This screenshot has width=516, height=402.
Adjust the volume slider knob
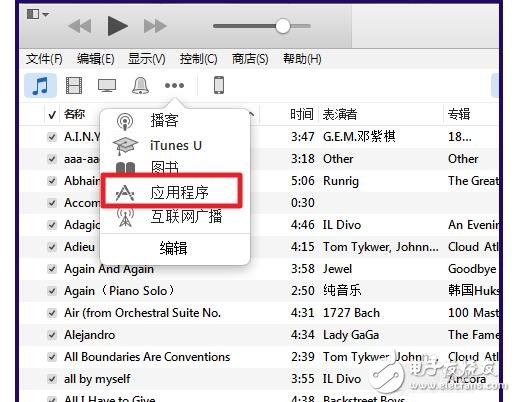[283, 26]
